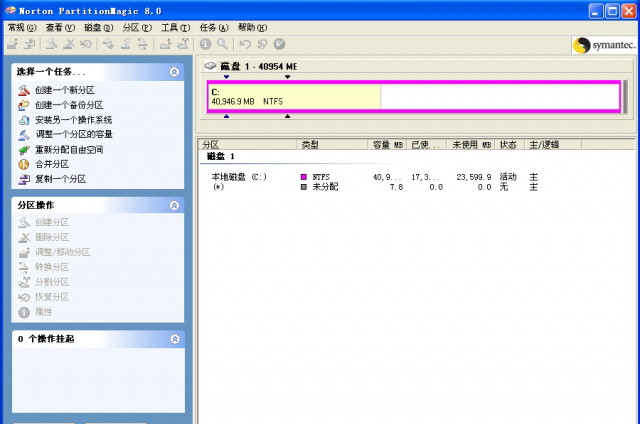The width and height of the screenshot is (640, 440).
Task: Open the 常规 menu
Action: pyautogui.click(x=22, y=27)
